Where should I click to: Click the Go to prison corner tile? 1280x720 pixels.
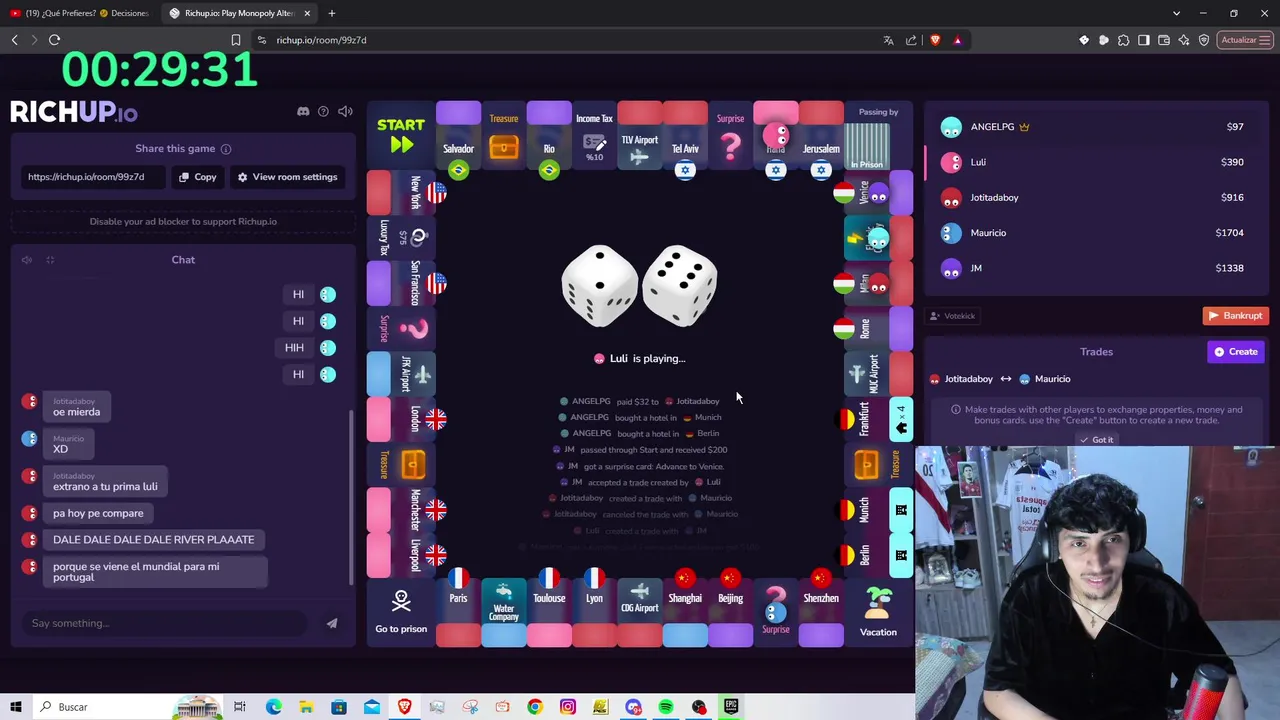coord(401,613)
